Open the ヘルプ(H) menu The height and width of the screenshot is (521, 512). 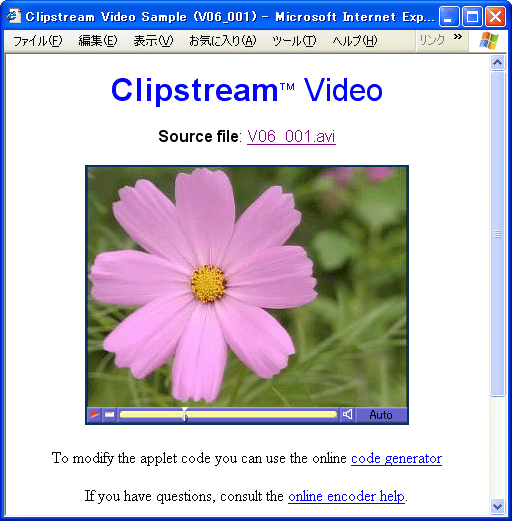pyautogui.click(x=355, y=41)
